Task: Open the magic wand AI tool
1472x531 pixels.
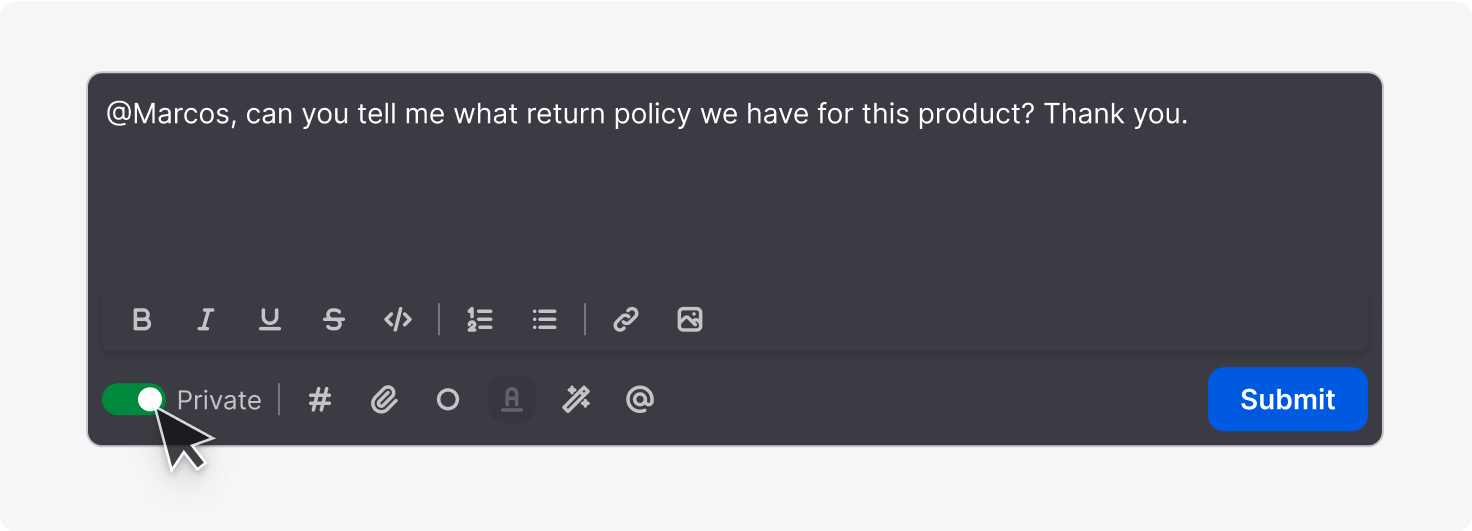Action: [x=576, y=400]
